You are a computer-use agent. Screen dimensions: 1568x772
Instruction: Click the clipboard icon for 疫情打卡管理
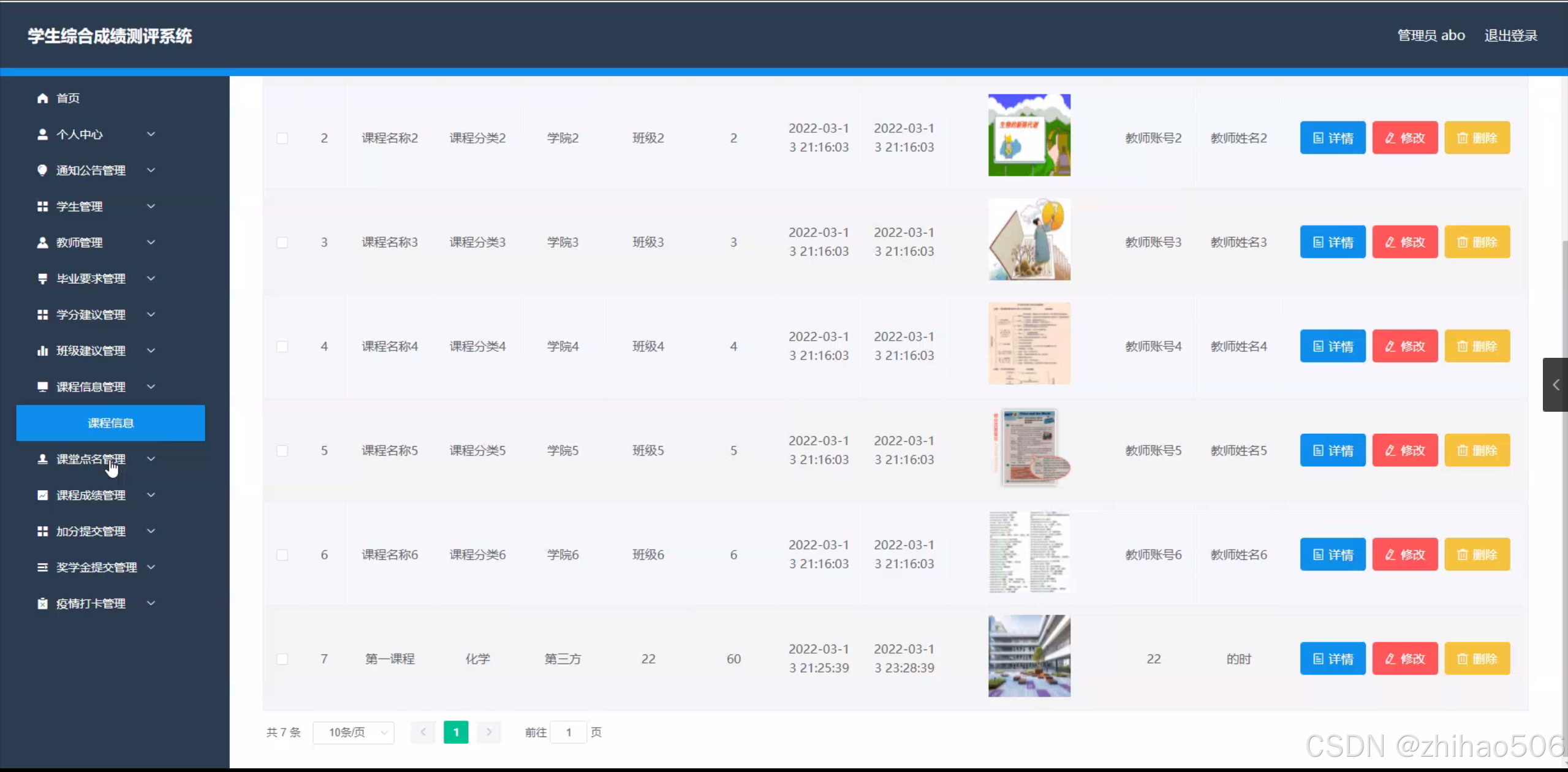point(42,604)
